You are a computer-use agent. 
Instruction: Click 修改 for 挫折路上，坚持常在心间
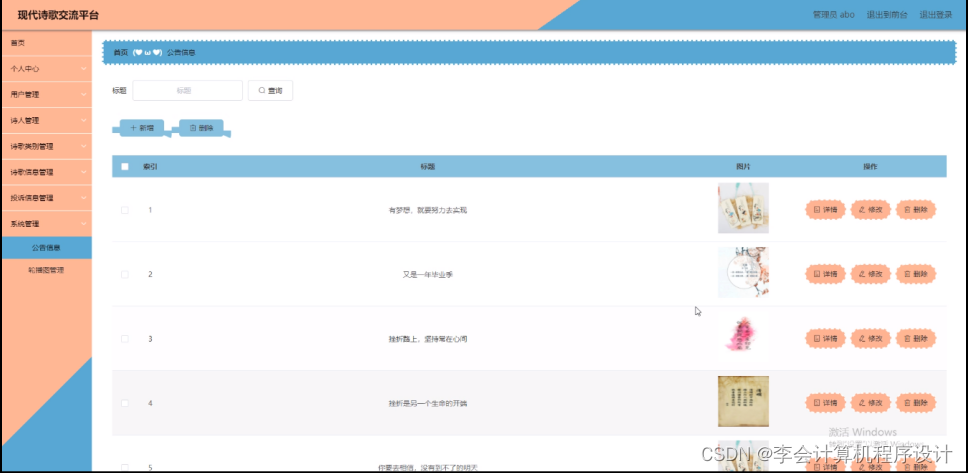pos(870,338)
